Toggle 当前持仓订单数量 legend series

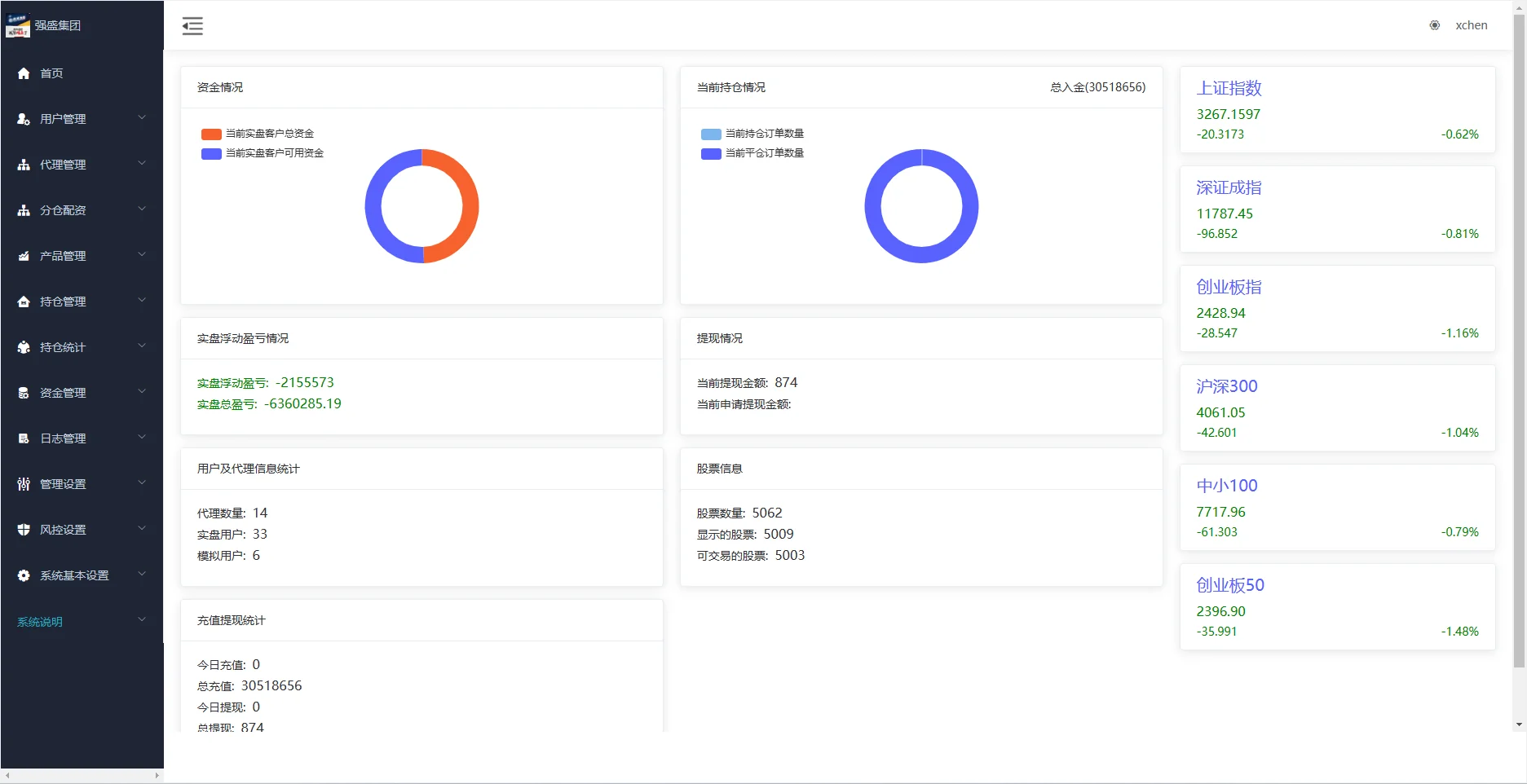click(x=752, y=134)
